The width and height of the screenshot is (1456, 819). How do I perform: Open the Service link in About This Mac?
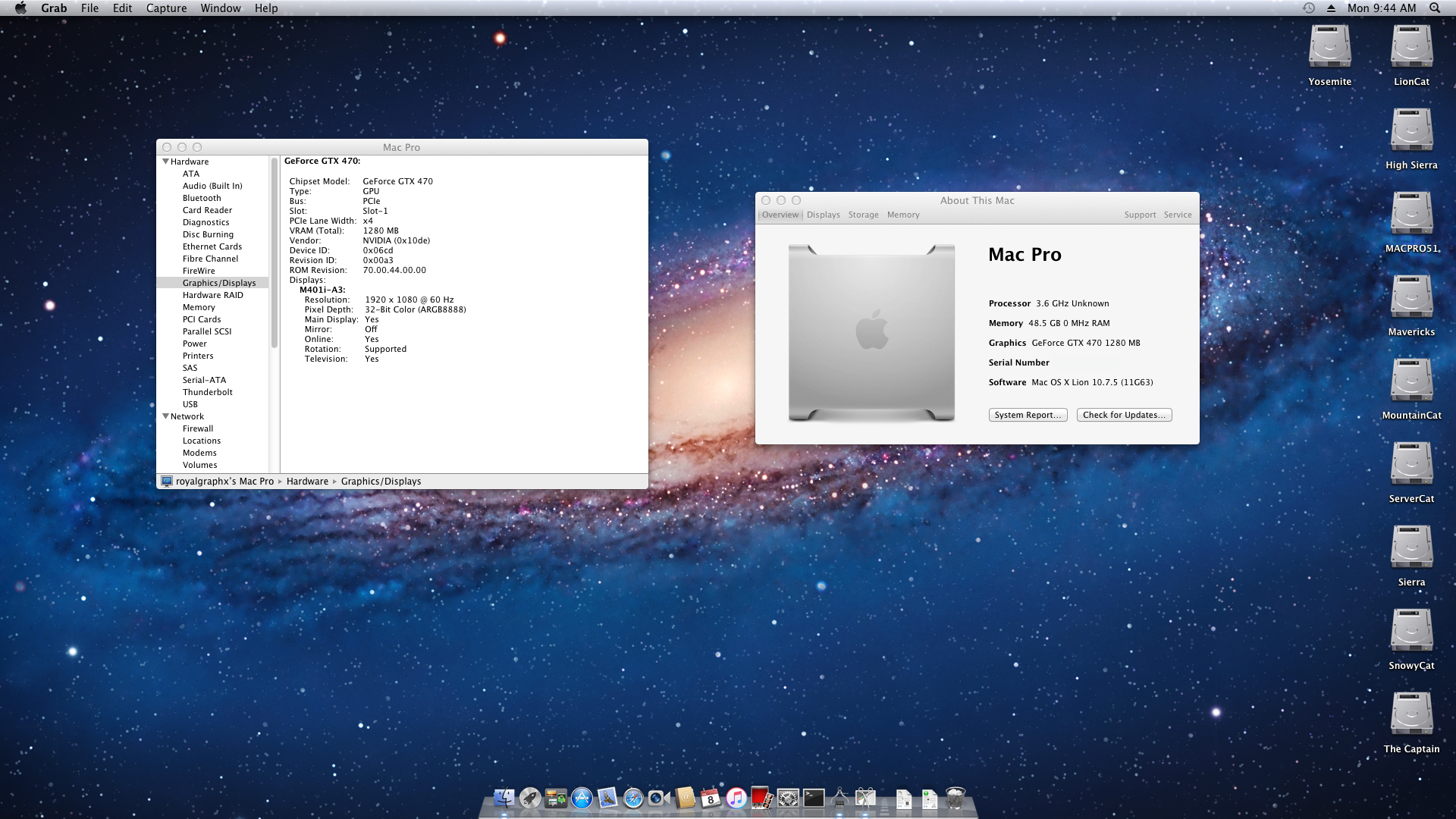[1178, 215]
